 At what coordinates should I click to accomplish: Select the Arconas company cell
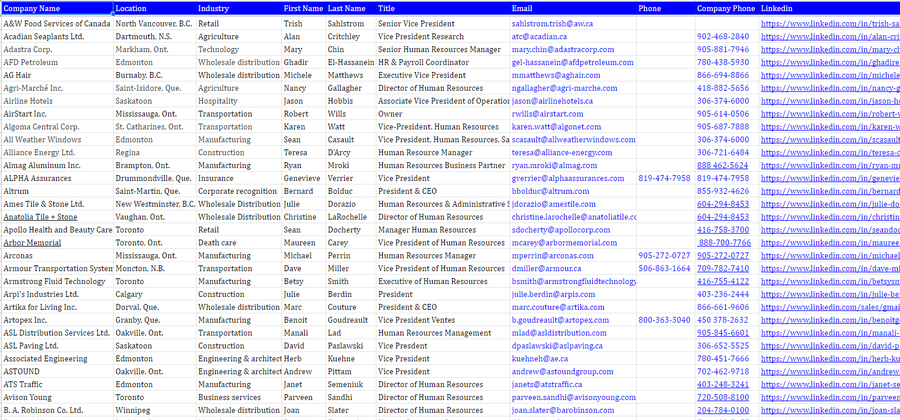tap(57, 256)
